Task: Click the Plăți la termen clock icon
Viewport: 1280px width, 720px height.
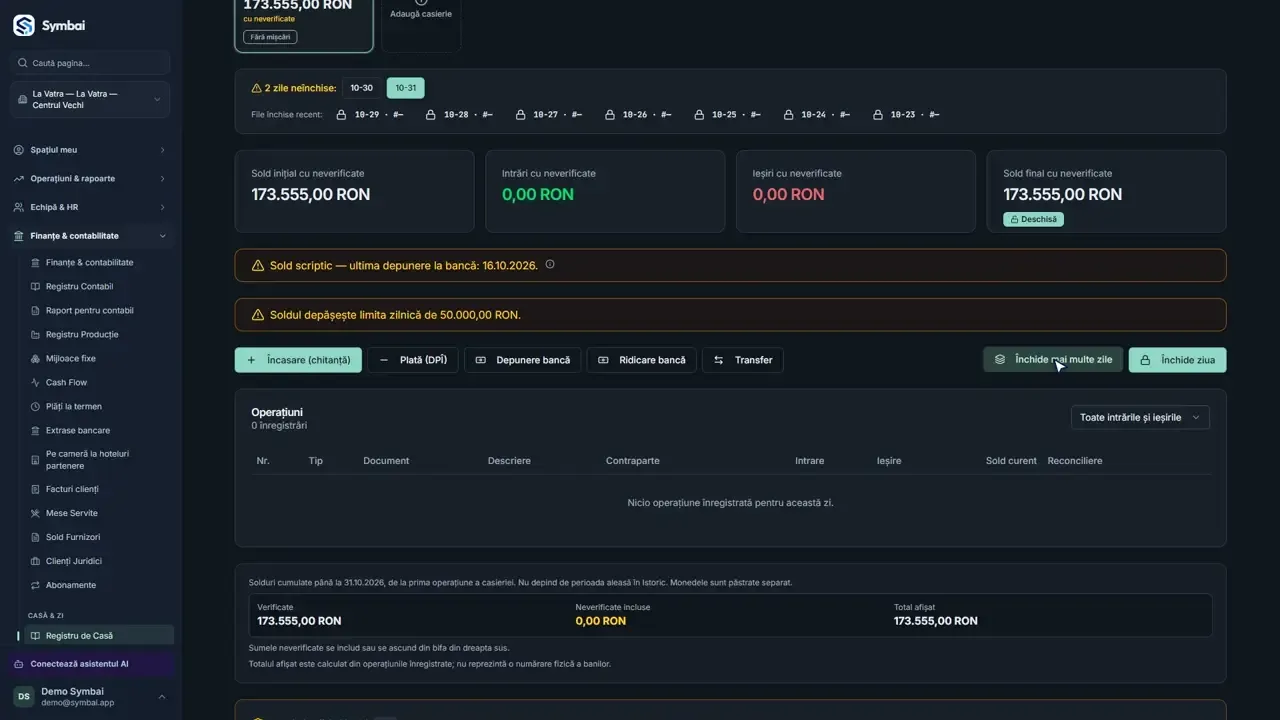Action: [36, 407]
